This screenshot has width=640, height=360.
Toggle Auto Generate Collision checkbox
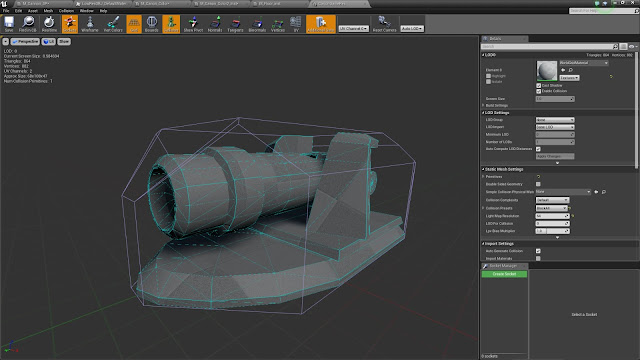pos(538,251)
